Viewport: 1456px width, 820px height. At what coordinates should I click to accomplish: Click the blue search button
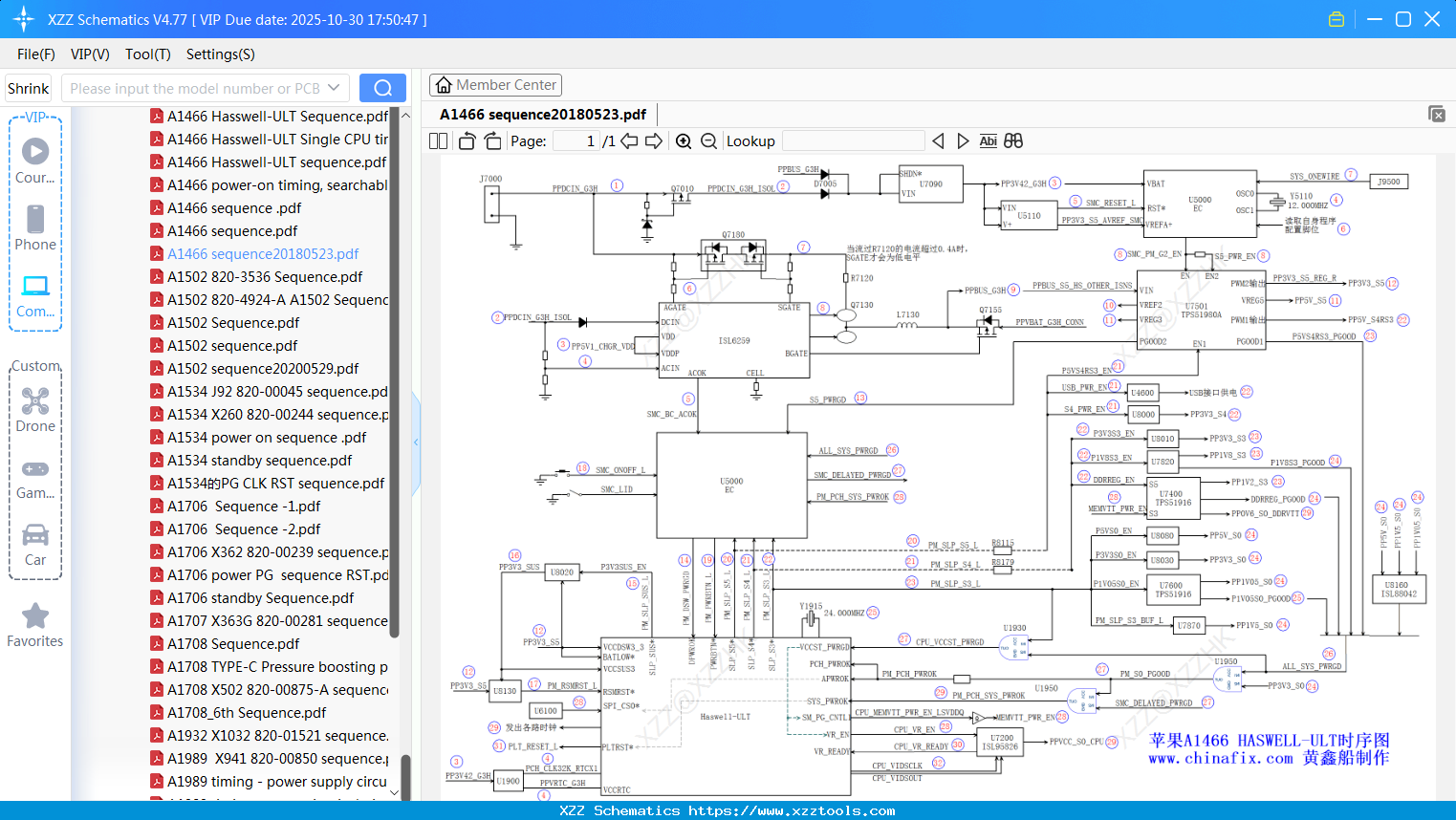point(382,88)
